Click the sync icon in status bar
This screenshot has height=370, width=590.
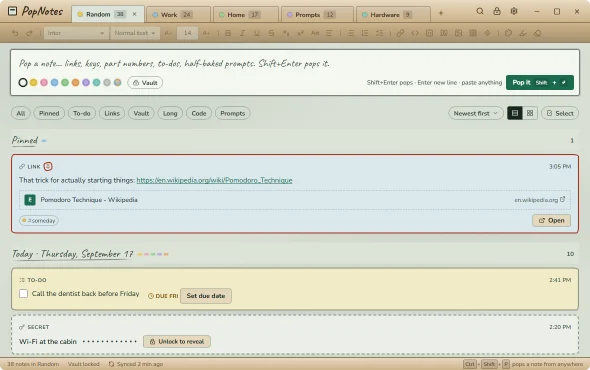(111, 364)
